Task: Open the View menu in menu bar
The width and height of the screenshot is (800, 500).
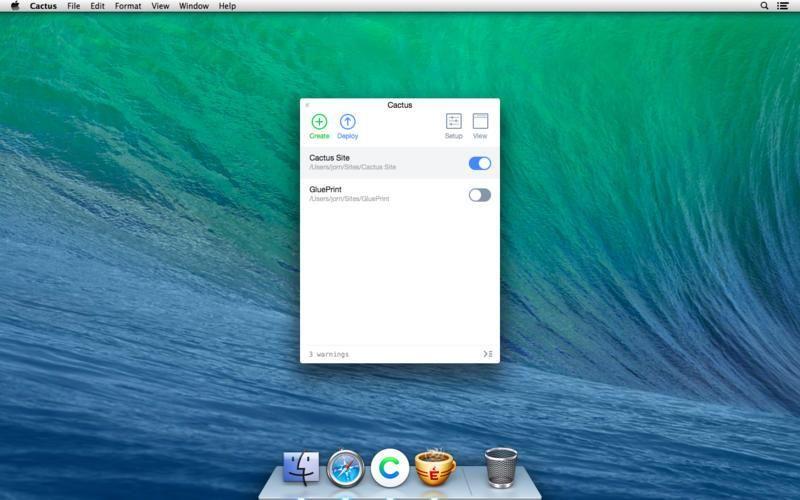Action: click(x=160, y=6)
